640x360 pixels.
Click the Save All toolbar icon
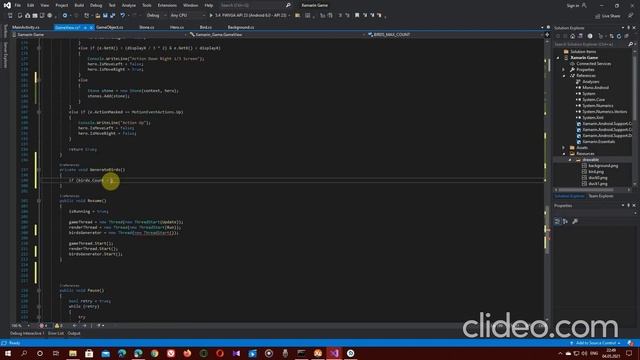tap(112, 15)
